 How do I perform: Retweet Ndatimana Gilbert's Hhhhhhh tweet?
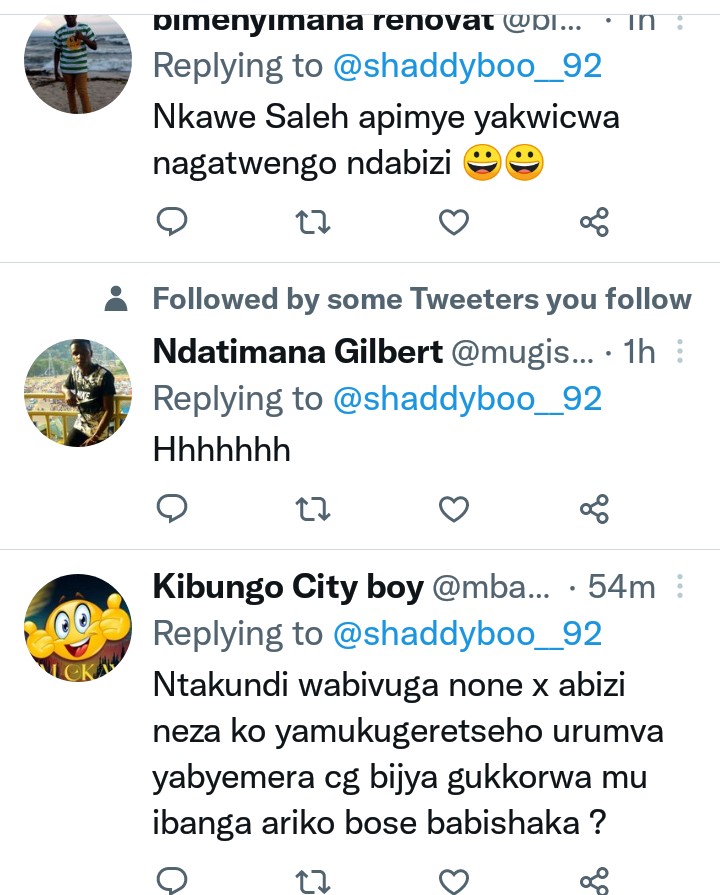[x=314, y=509]
